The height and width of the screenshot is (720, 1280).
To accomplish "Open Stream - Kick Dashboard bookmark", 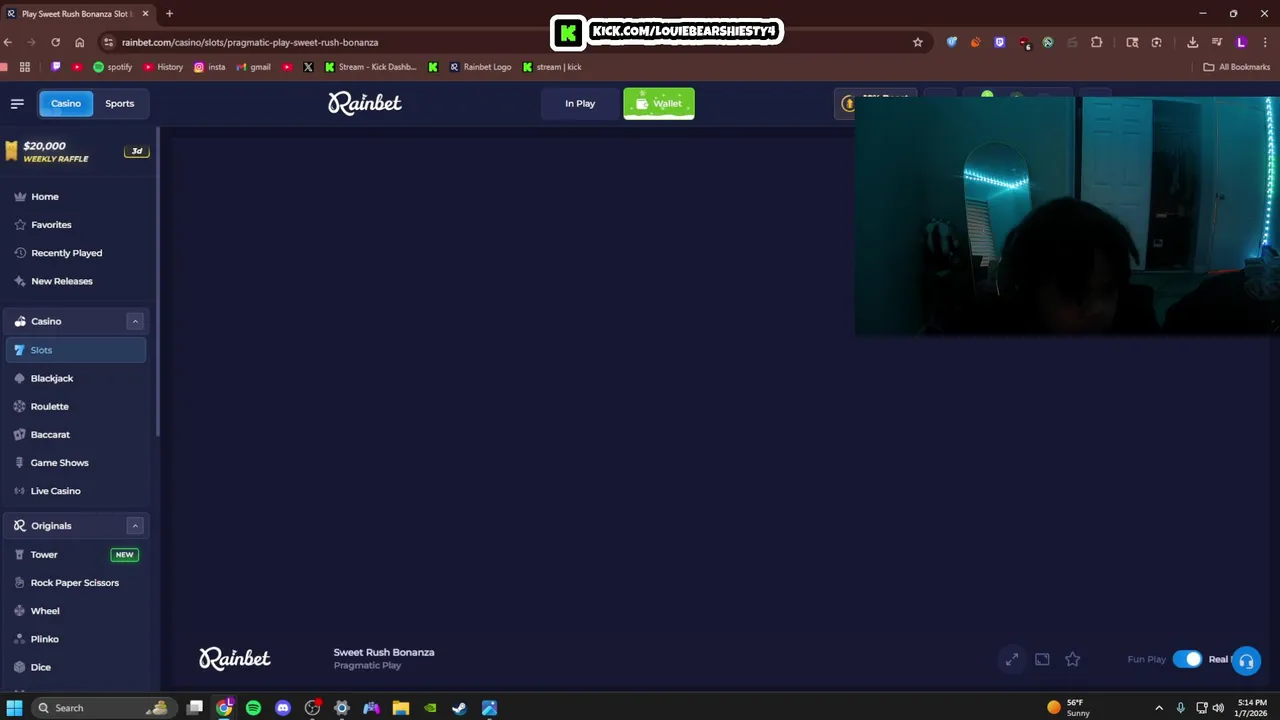I will pyautogui.click(x=371, y=67).
